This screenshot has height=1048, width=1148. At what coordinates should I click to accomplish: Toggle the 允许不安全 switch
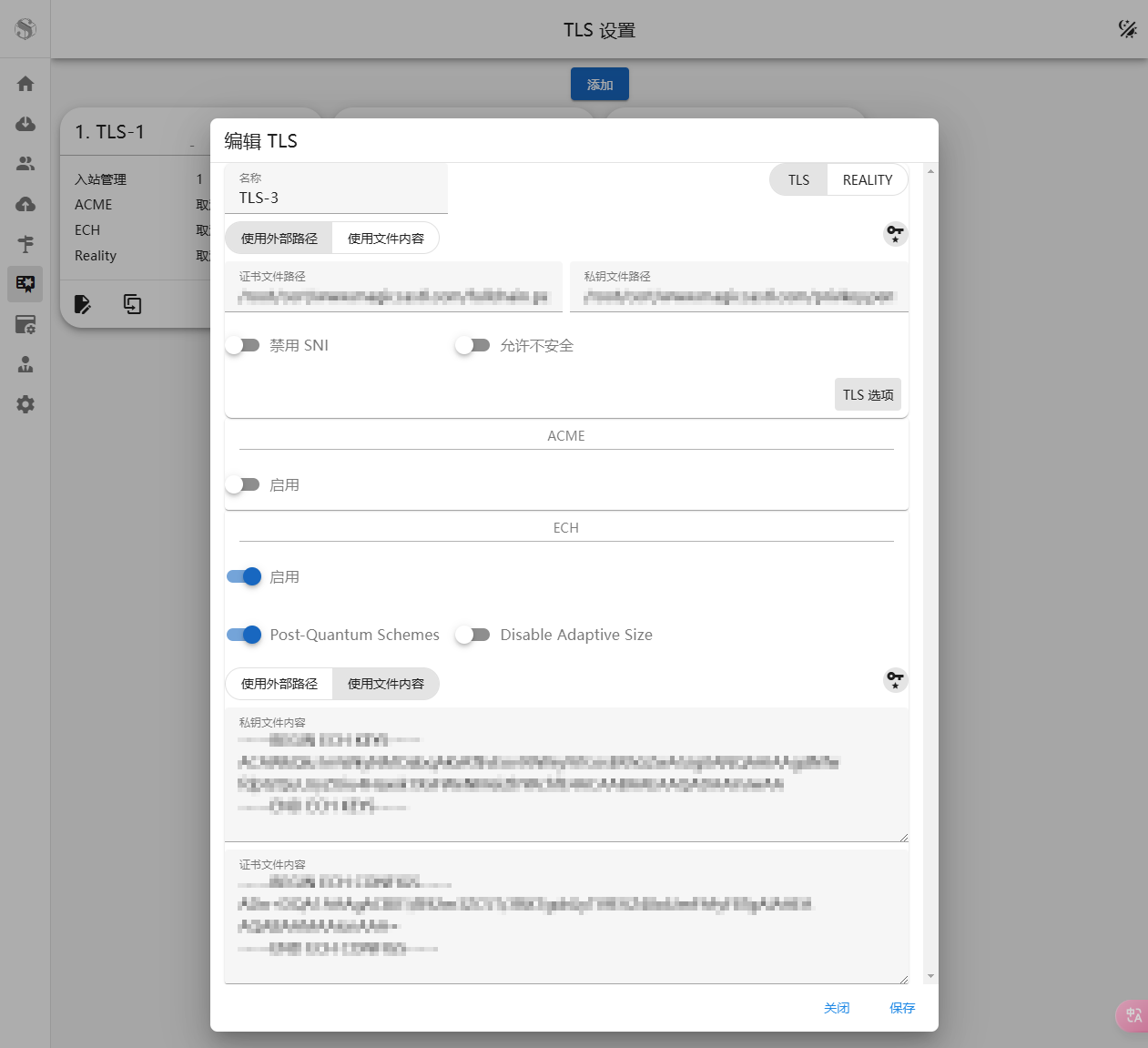pyautogui.click(x=473, y=345)
